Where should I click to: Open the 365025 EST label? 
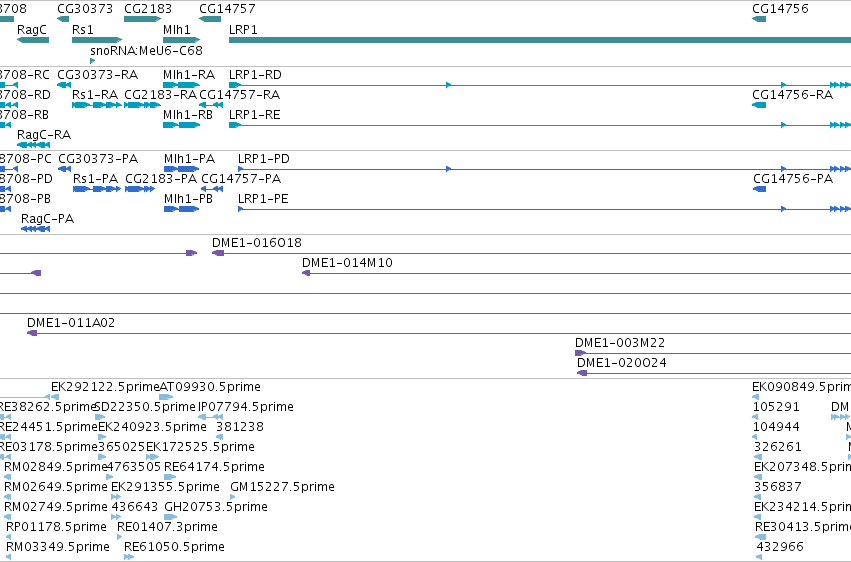tap(122, 447)
